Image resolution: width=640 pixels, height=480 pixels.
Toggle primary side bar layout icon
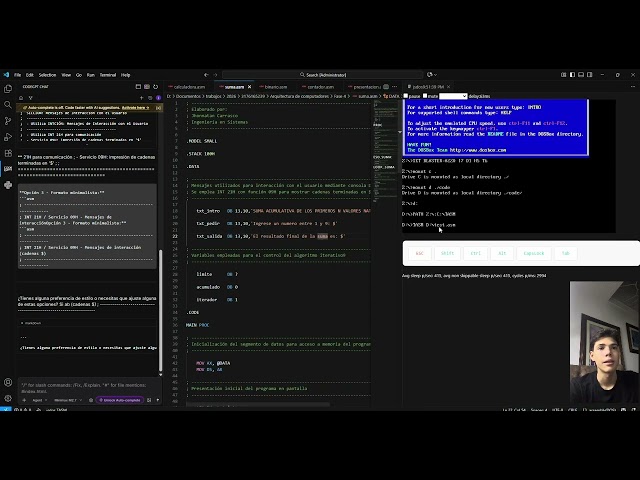click(573, 75)
